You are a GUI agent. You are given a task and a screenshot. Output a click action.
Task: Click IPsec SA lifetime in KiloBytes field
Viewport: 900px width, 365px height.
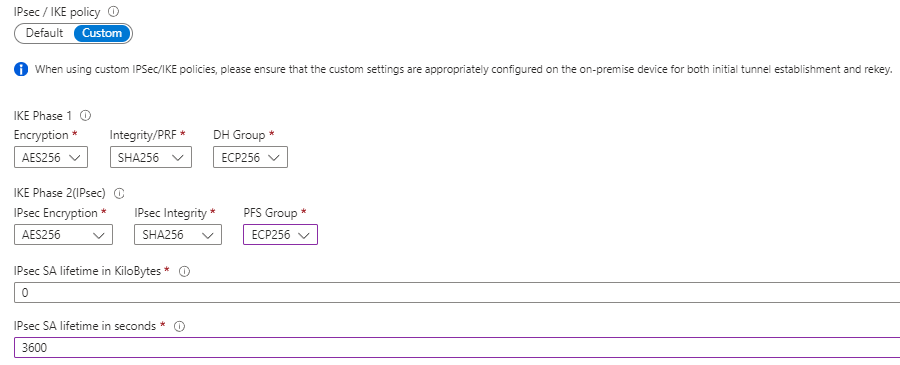(457, 293)
